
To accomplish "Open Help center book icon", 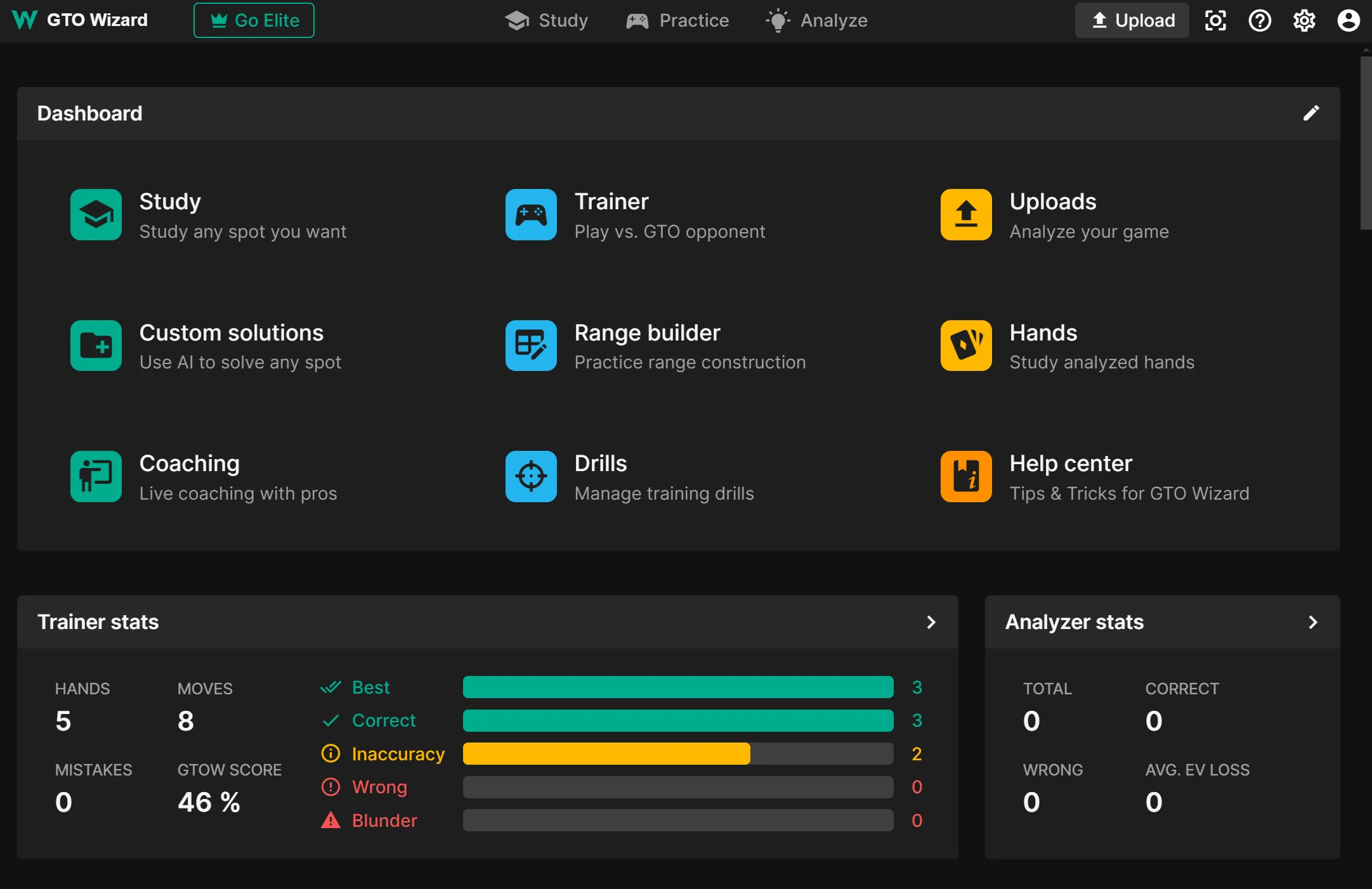I will (x=965, y=476).
